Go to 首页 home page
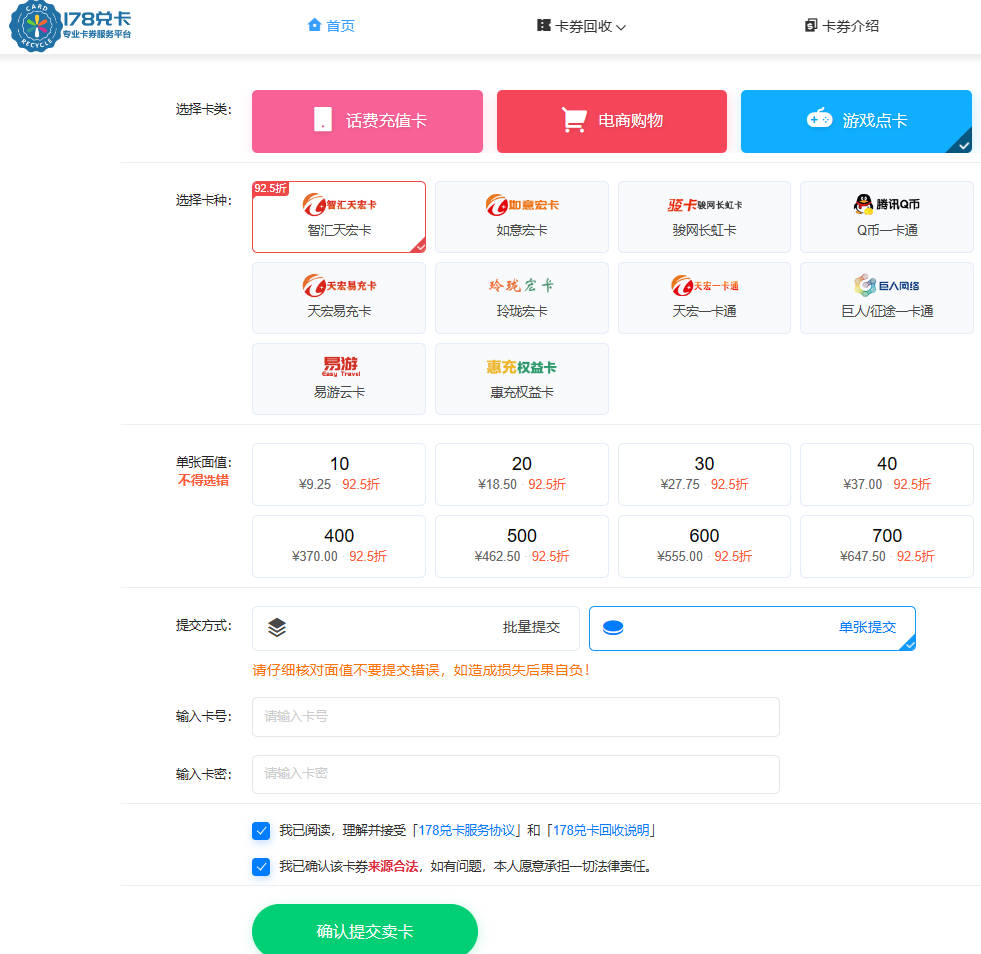The width and height of the screenshot is (981, 954). pos(331,26)
